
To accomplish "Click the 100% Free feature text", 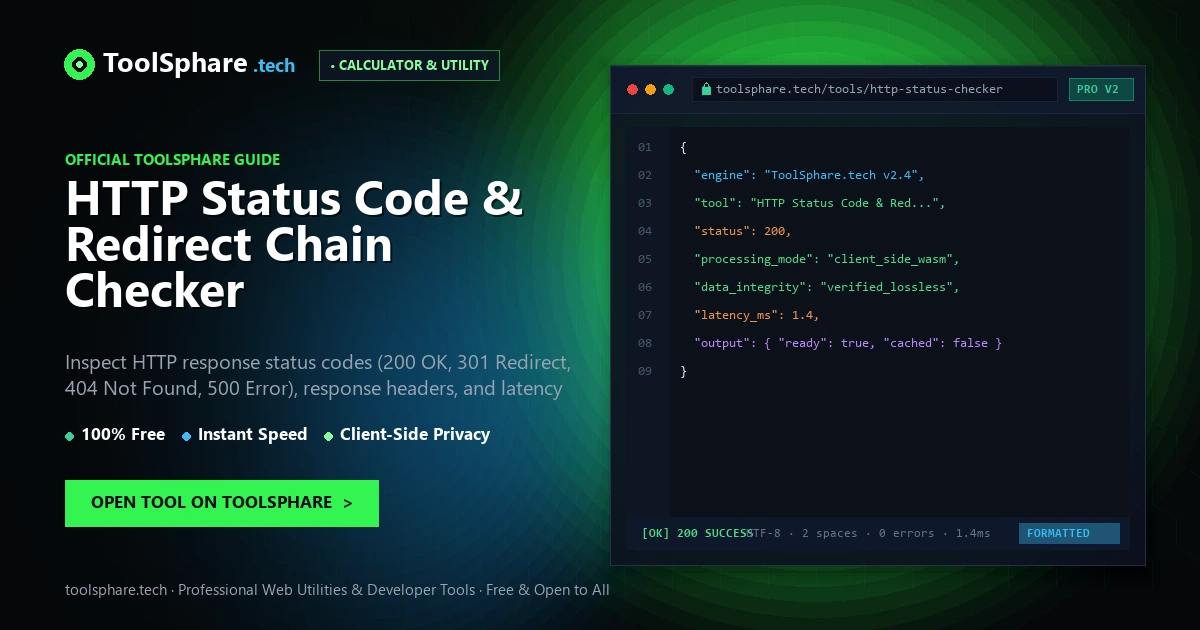I will tap(123, 435).
